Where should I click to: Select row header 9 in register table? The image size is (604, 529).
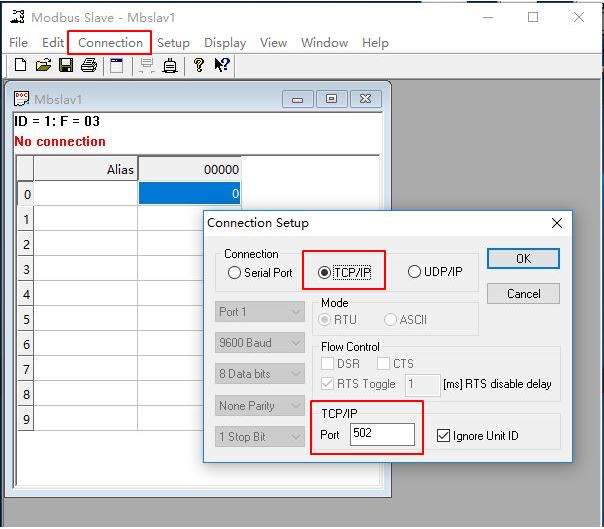26,419
